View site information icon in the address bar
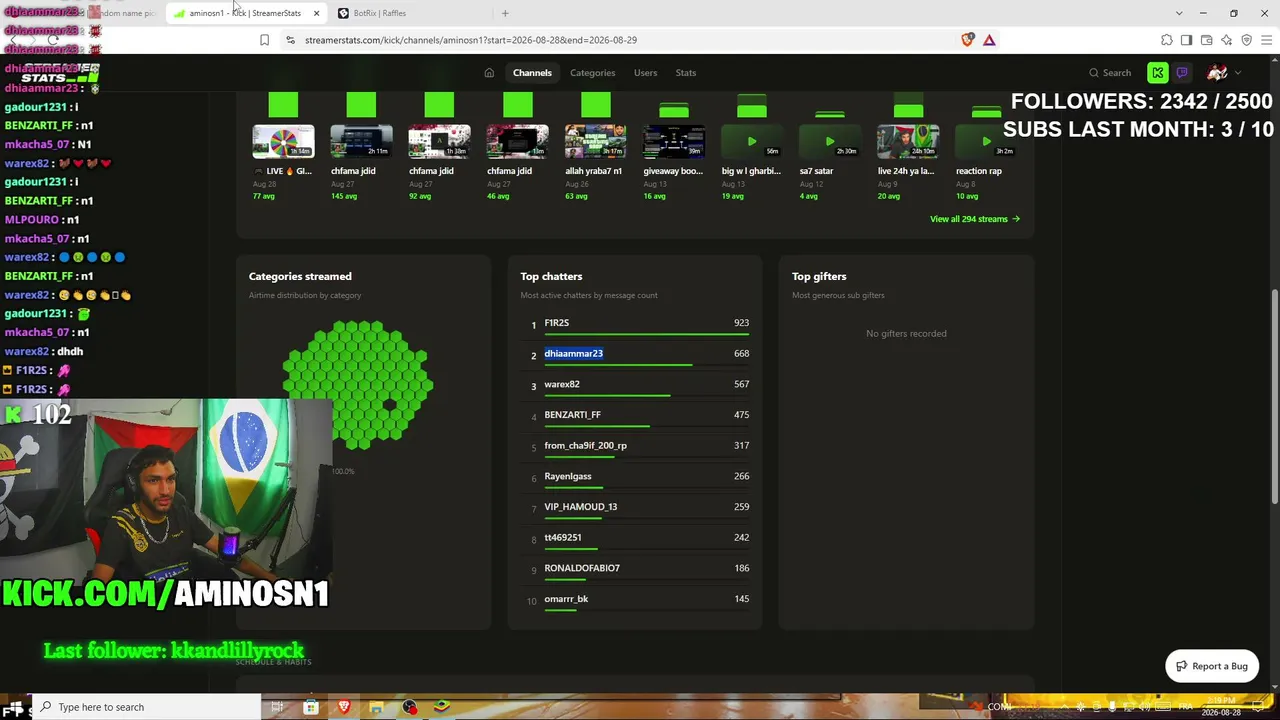The height and width of the screenshot is (720, 1280). click(x=290, y=40)
